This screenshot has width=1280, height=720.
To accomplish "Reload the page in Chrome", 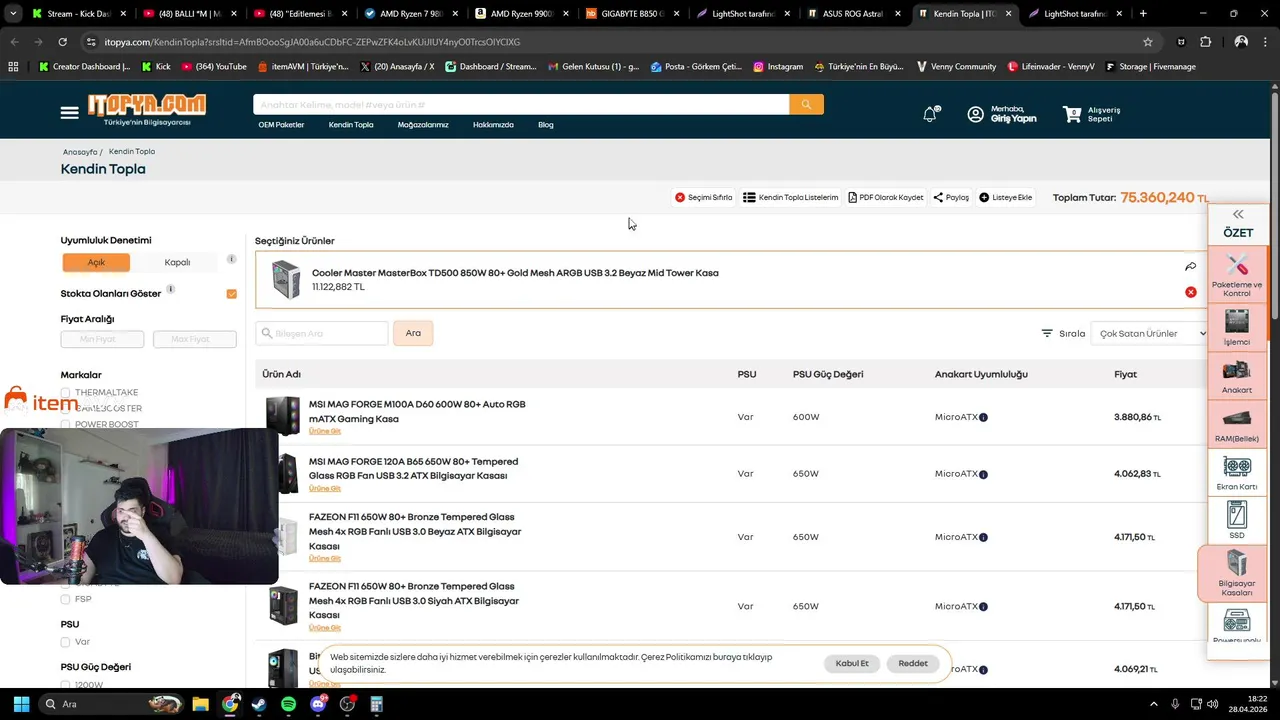I will [x=62, y=42].
